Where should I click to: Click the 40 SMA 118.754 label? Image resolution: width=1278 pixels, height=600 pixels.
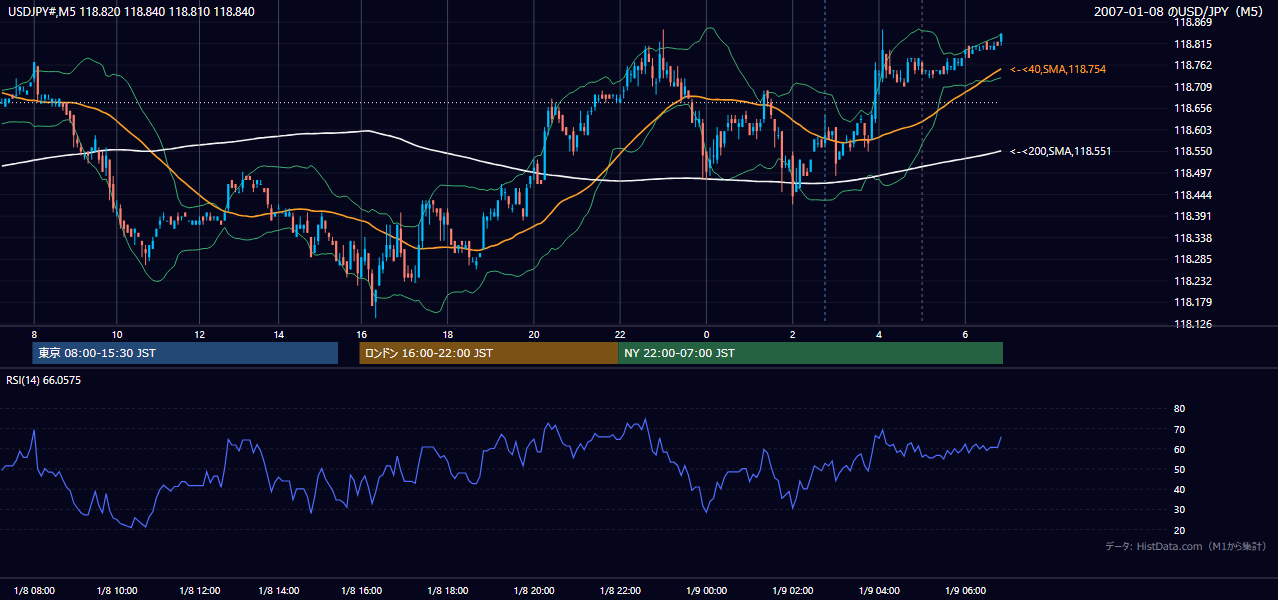(x=1058, y=69)
